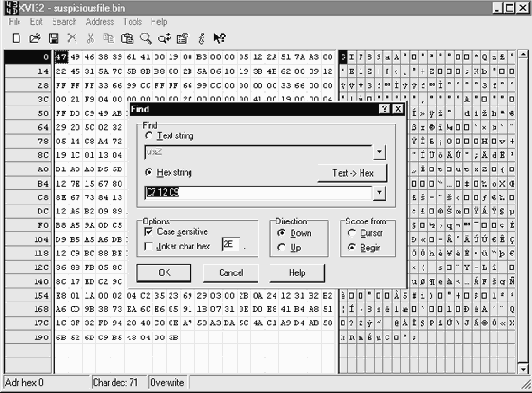Select the Up direction radio button
Screen dimensions: 532x393
281,247
